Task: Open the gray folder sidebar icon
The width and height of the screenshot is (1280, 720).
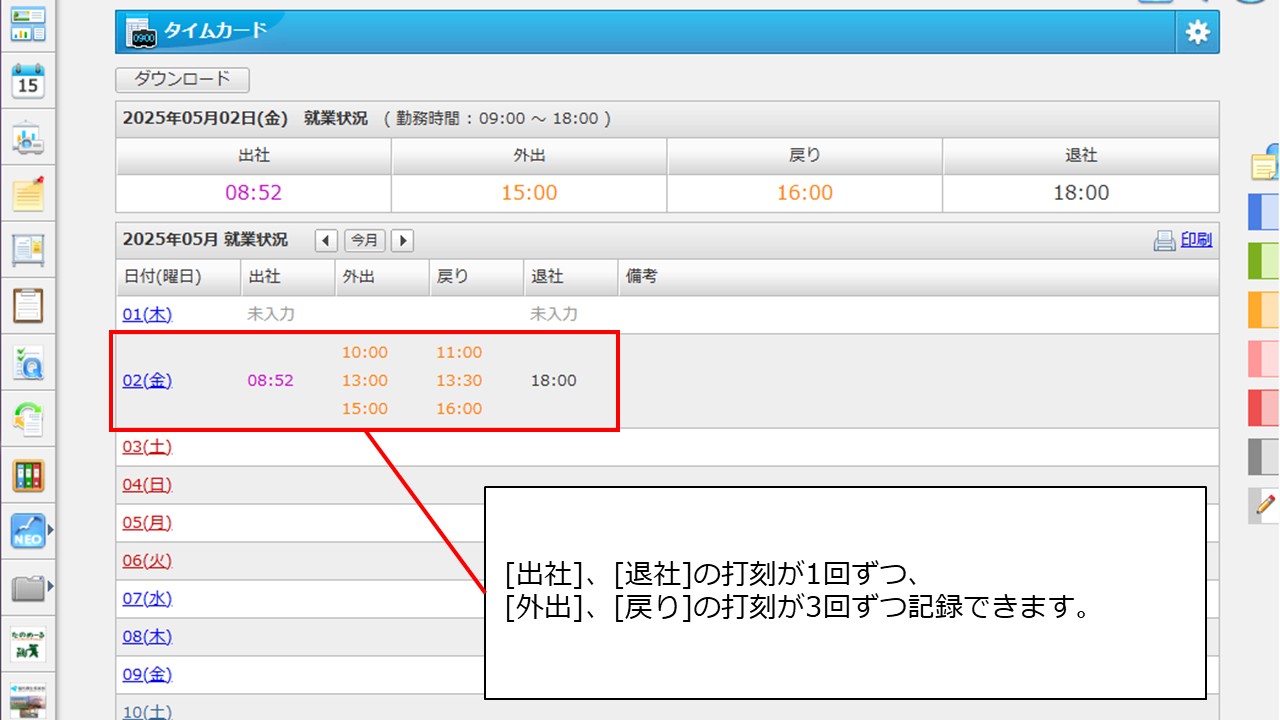Action: tap(27, 588)
